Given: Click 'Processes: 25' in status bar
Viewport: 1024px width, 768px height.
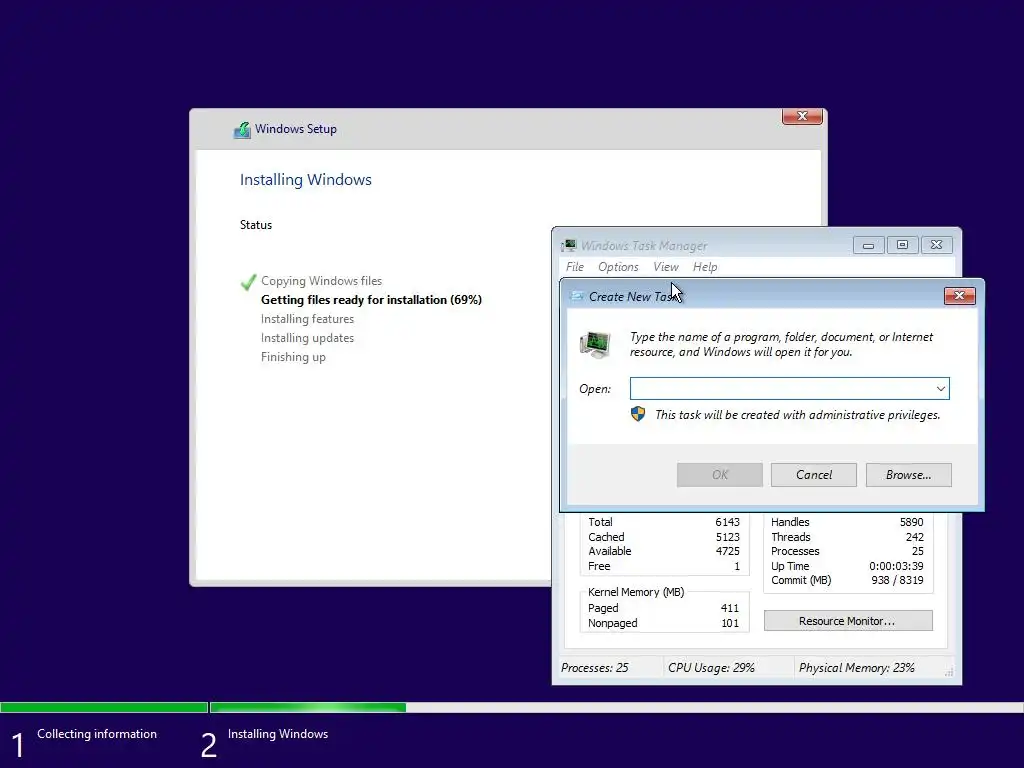Looking at the screenshot, I should pos(594,668).
